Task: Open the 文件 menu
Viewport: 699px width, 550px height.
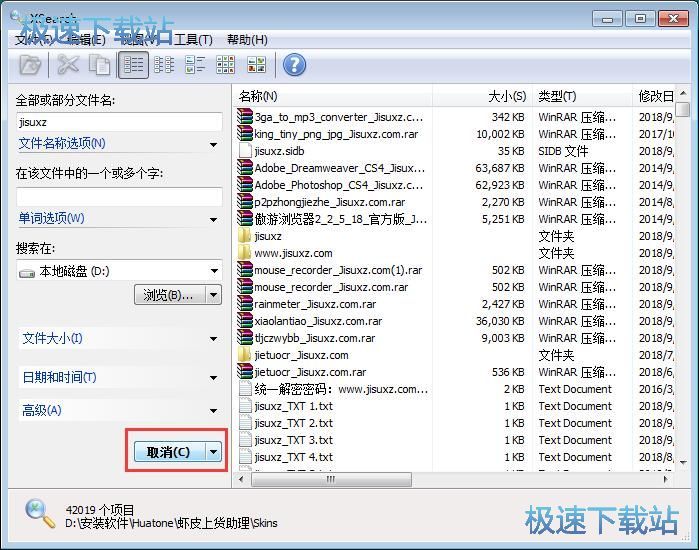Action: pyautogui.click(x=33, y=40)
